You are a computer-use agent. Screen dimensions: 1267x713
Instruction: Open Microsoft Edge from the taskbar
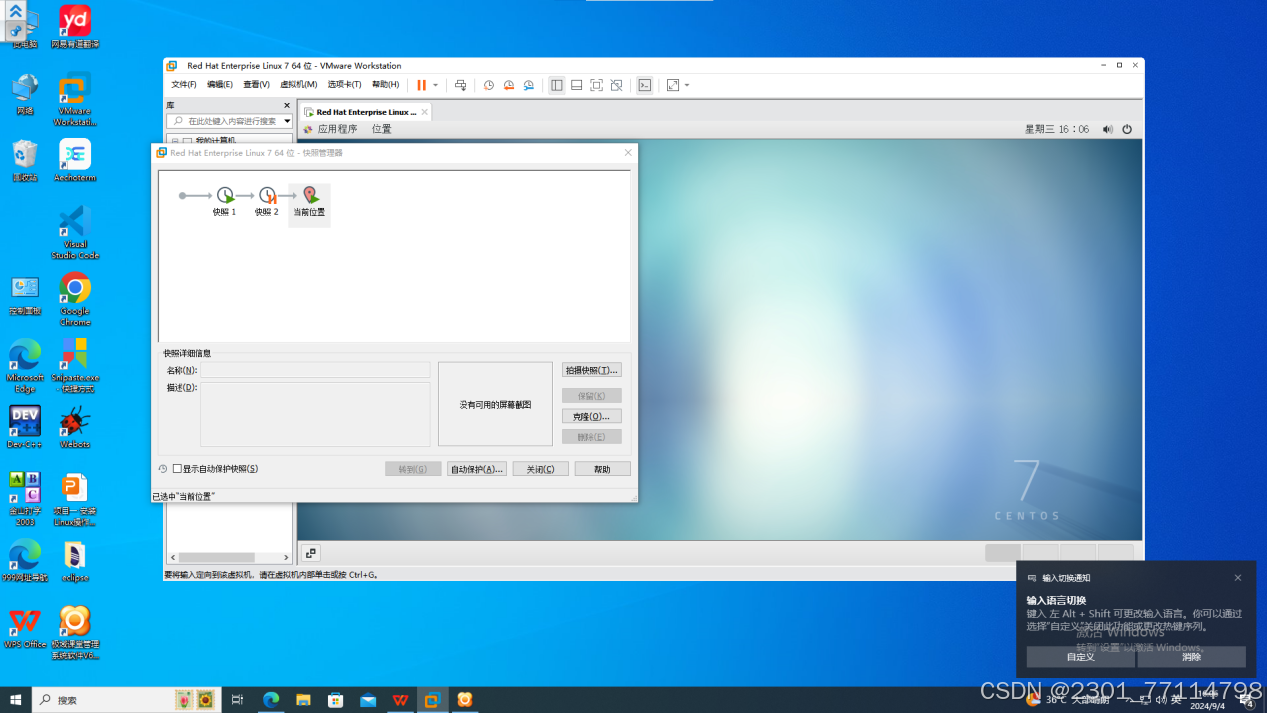(x=271, y=700)
